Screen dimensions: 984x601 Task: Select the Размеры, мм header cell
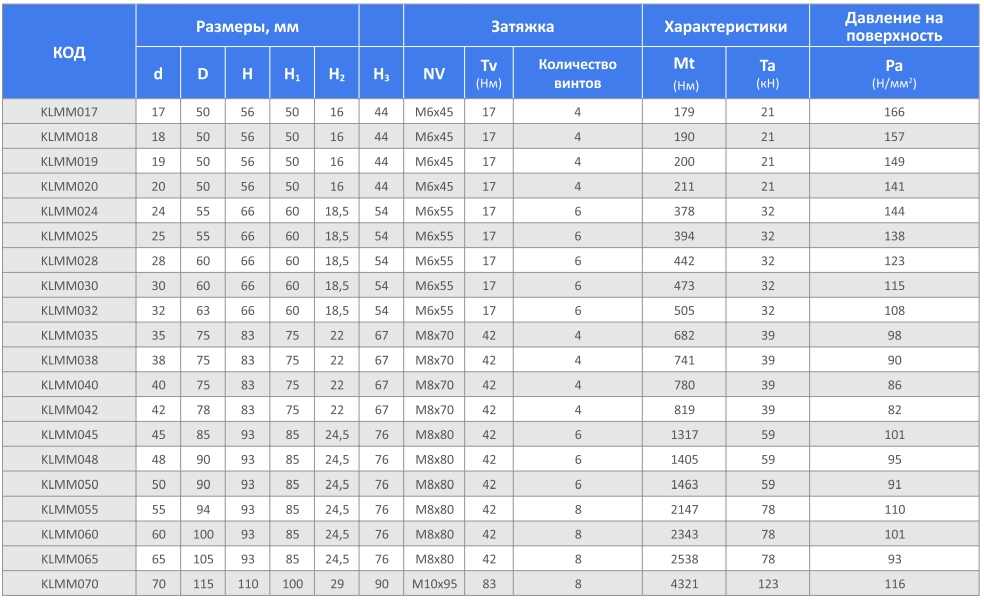tap(247, 27)
